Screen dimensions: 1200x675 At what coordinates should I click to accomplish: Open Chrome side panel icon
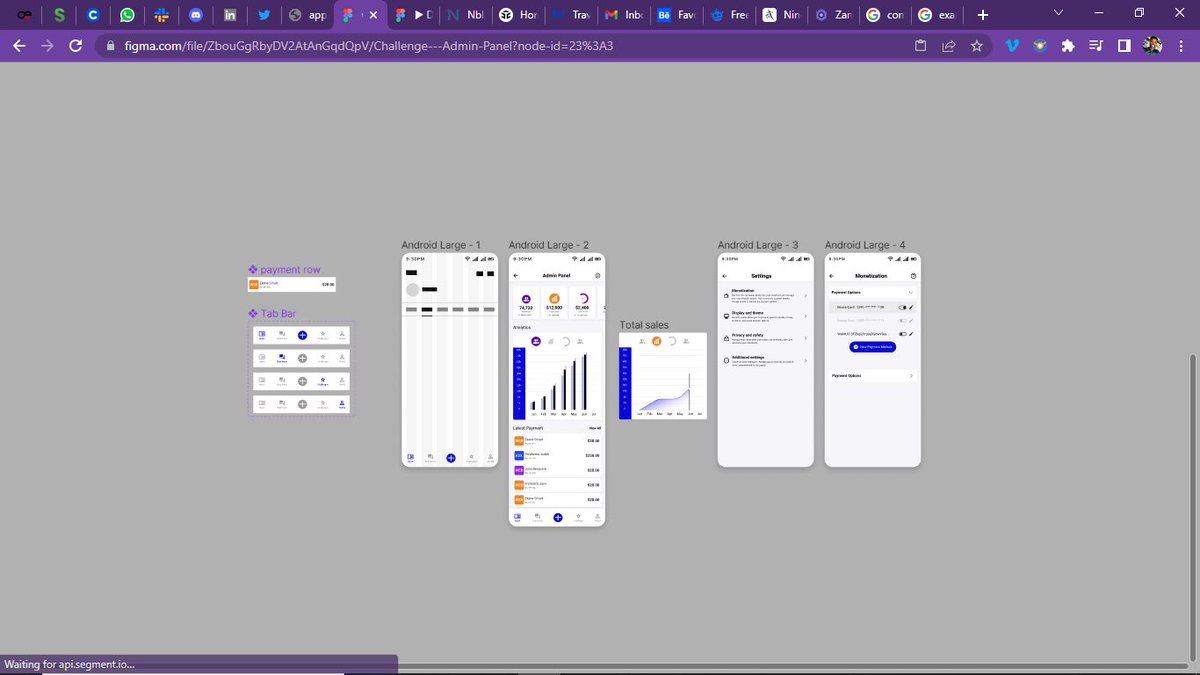1124,45
